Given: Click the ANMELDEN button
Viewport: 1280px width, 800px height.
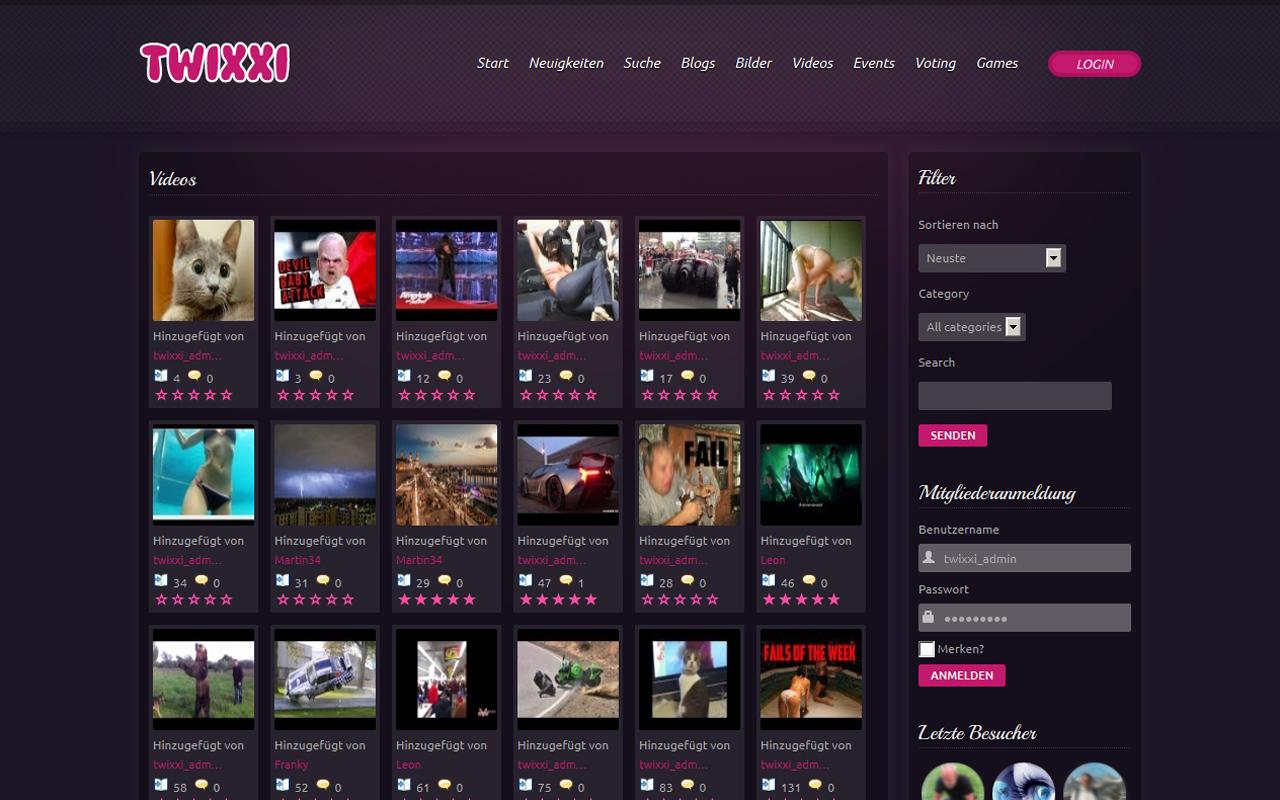Looking at the screenshot, I should coord(962,675).
